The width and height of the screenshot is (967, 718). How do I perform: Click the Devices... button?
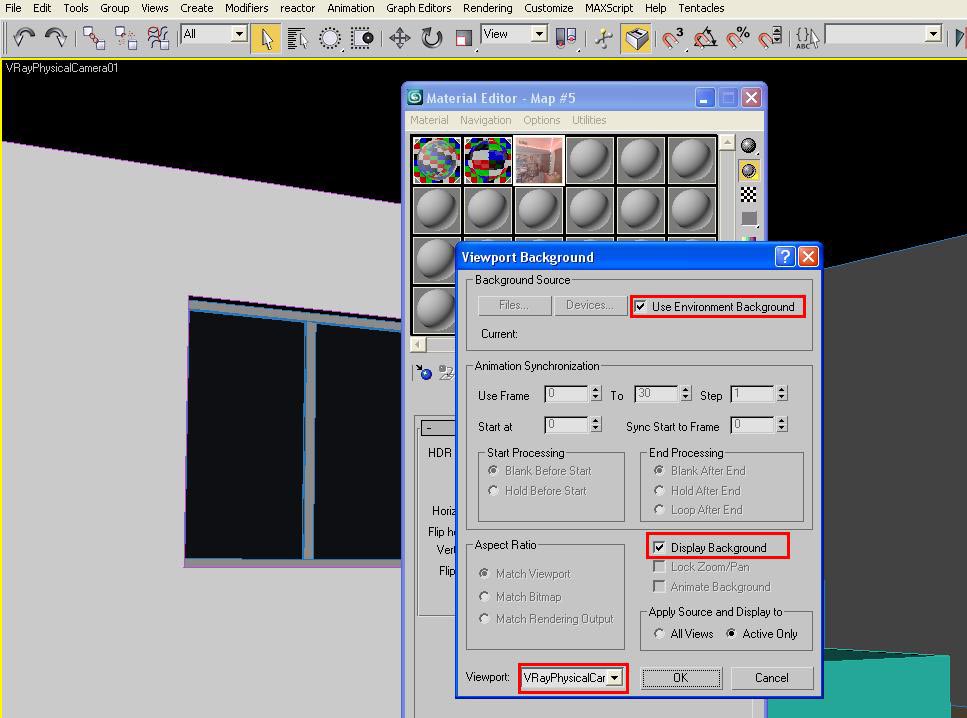point(589,305)
